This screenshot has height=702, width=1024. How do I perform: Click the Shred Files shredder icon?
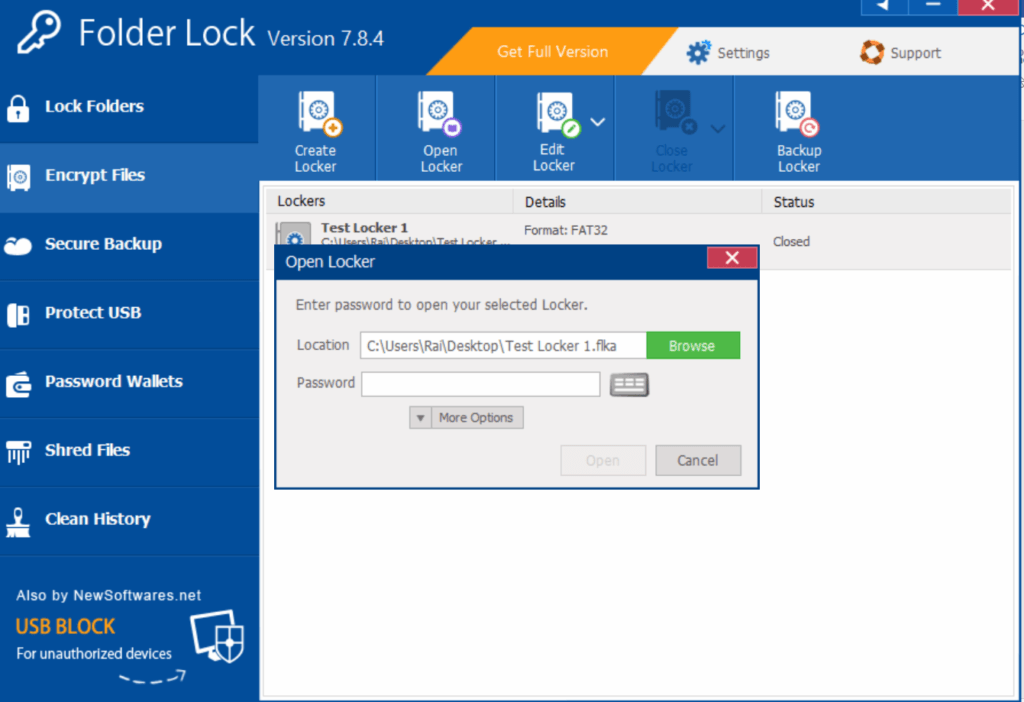pyautogui.click(x=18, y=452)
